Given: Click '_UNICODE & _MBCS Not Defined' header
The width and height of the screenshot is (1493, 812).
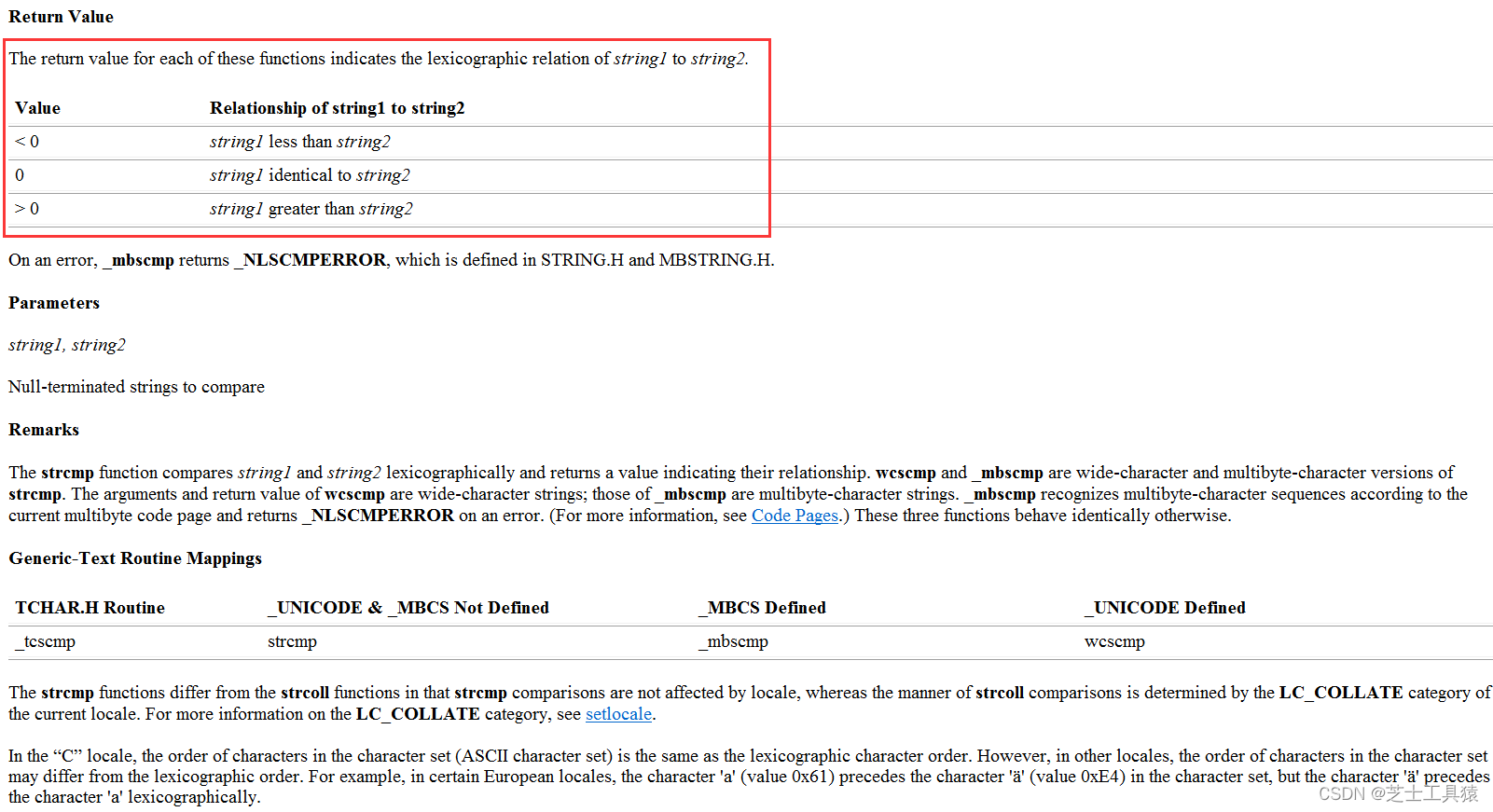Looking at the screenshot, I should [408, 608].
